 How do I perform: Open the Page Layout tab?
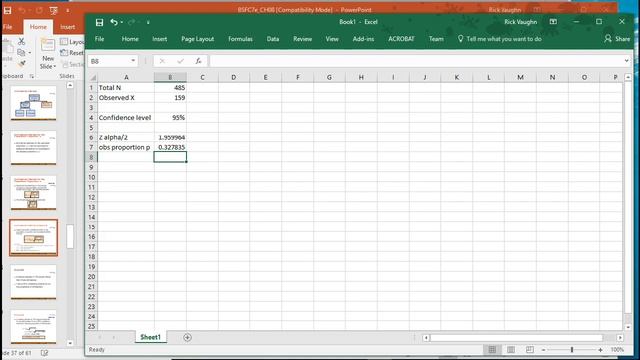[x=198, y=39]
